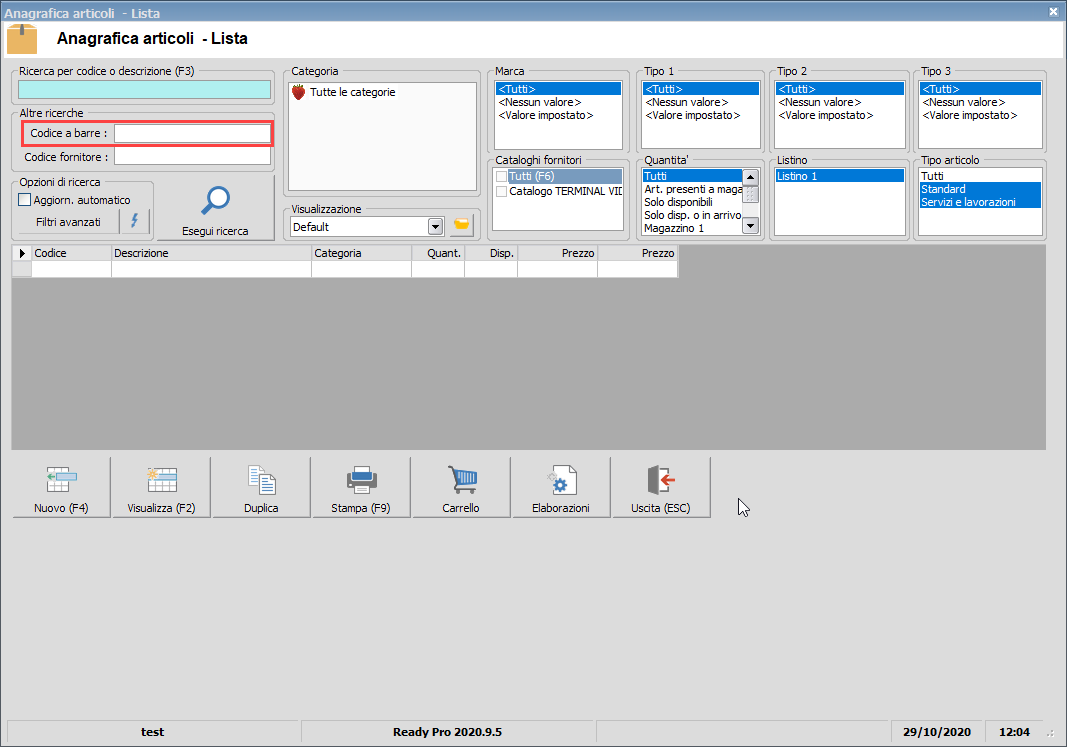The width and height of the screenshot is (1067, 747).
Task: Click the Duplica duplicate icon button
Action: 261,487
